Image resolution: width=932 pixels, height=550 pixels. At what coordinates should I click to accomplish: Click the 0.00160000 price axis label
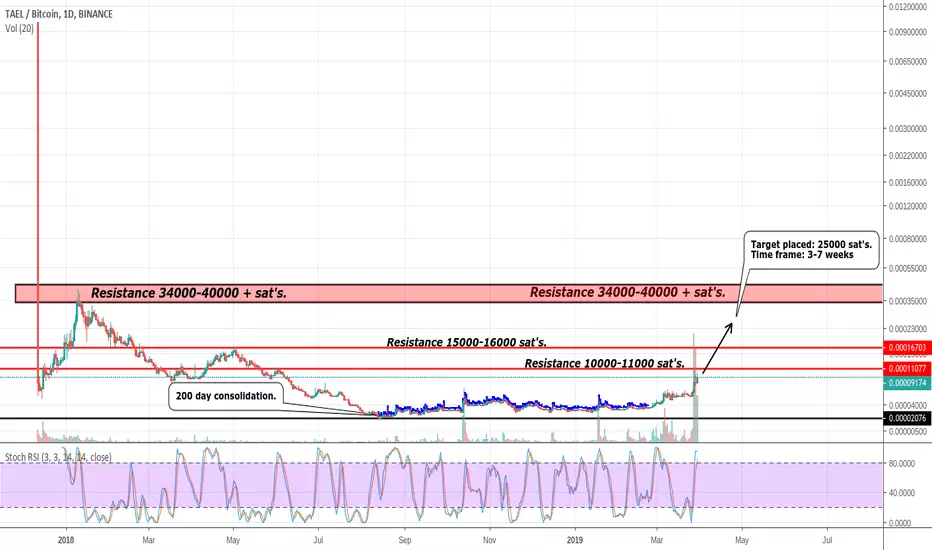click(x=908, y=183)
